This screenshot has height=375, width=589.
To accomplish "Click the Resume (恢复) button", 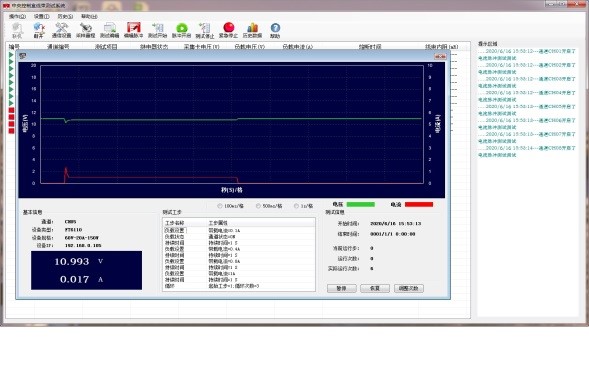I will pyautogui.click(x=375, y=288).
